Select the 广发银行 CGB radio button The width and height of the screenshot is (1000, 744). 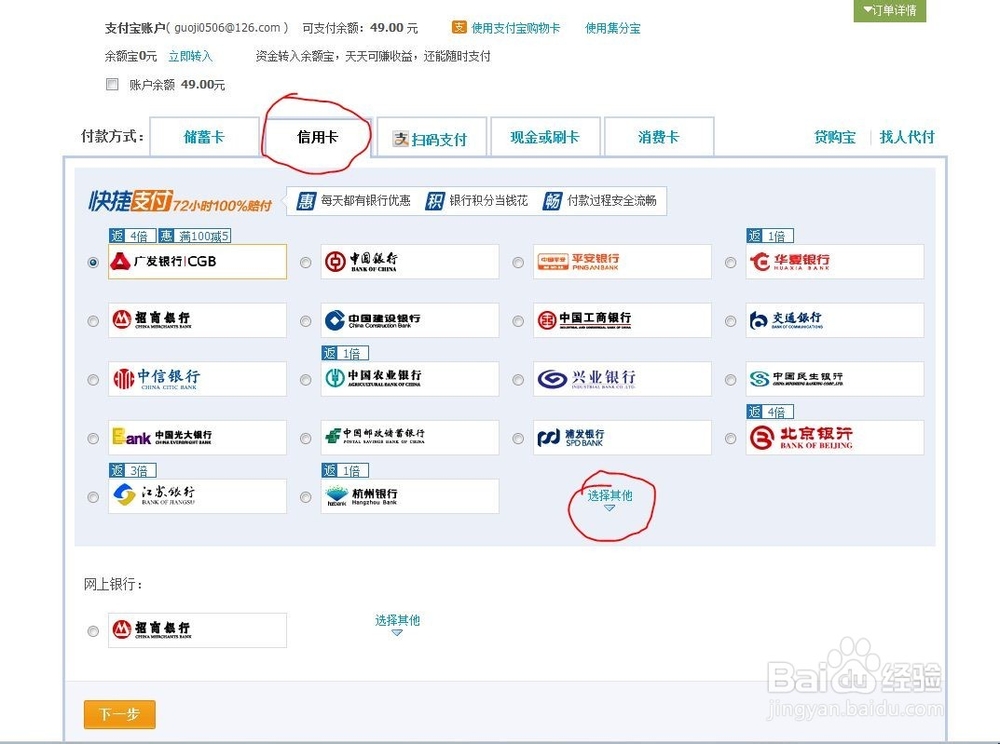coord(93,263)
